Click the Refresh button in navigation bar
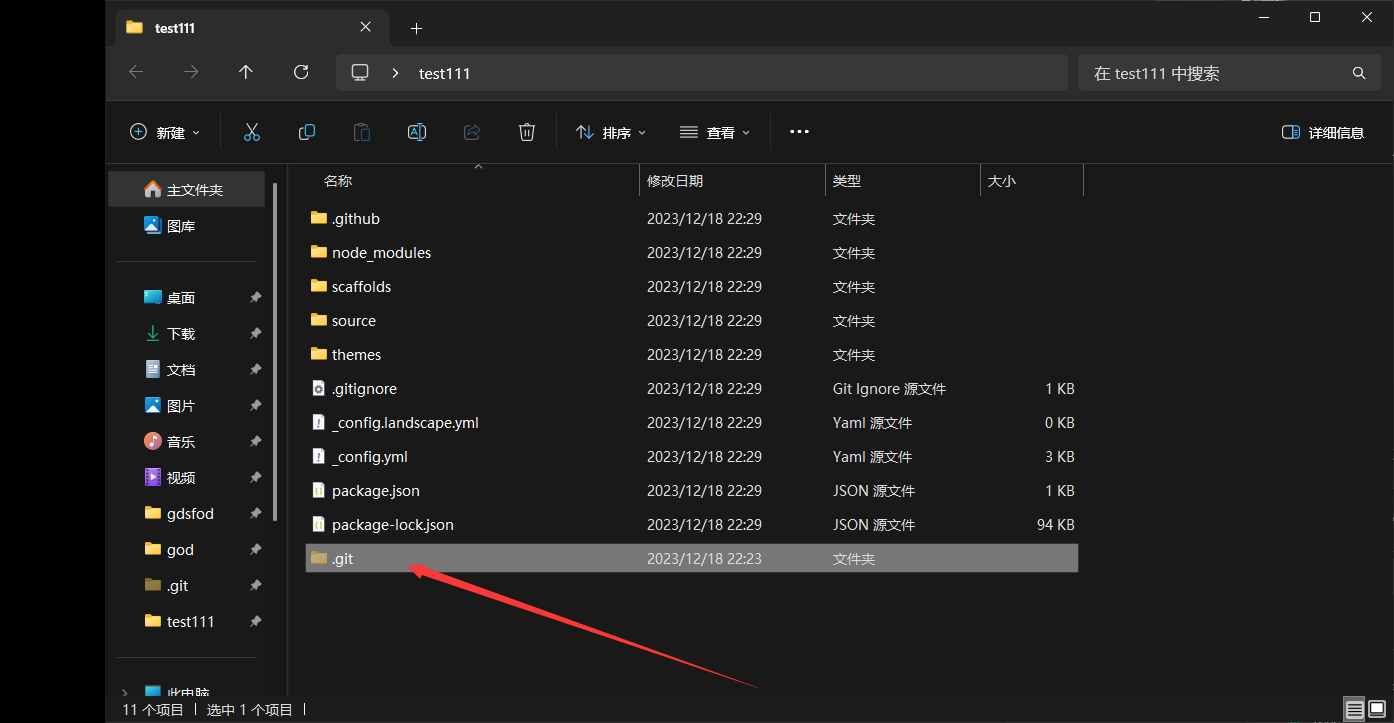Screen dimensions: 1394x723 [301, 72]
